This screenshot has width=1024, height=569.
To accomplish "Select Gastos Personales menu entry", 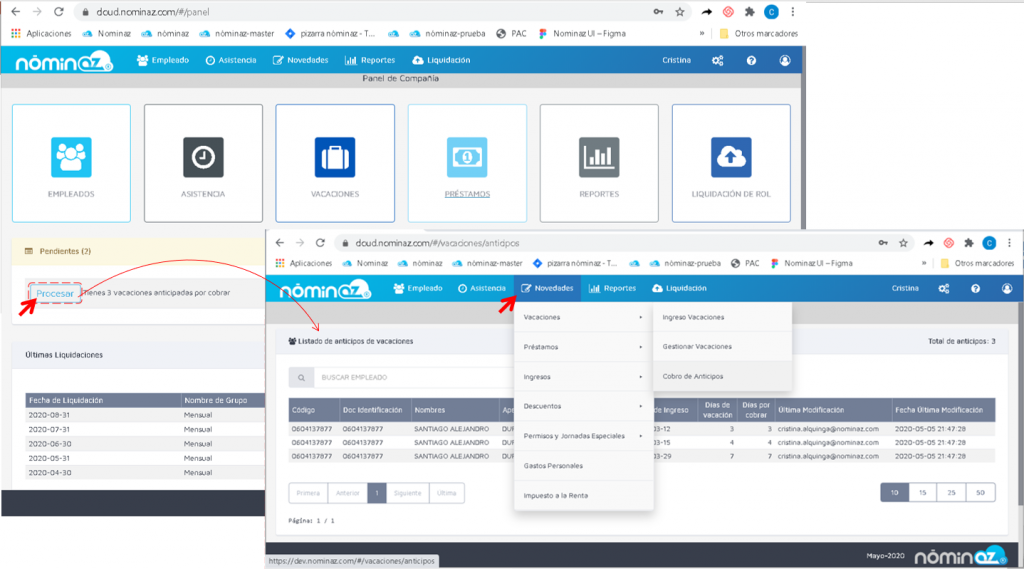I will (584, 466).
